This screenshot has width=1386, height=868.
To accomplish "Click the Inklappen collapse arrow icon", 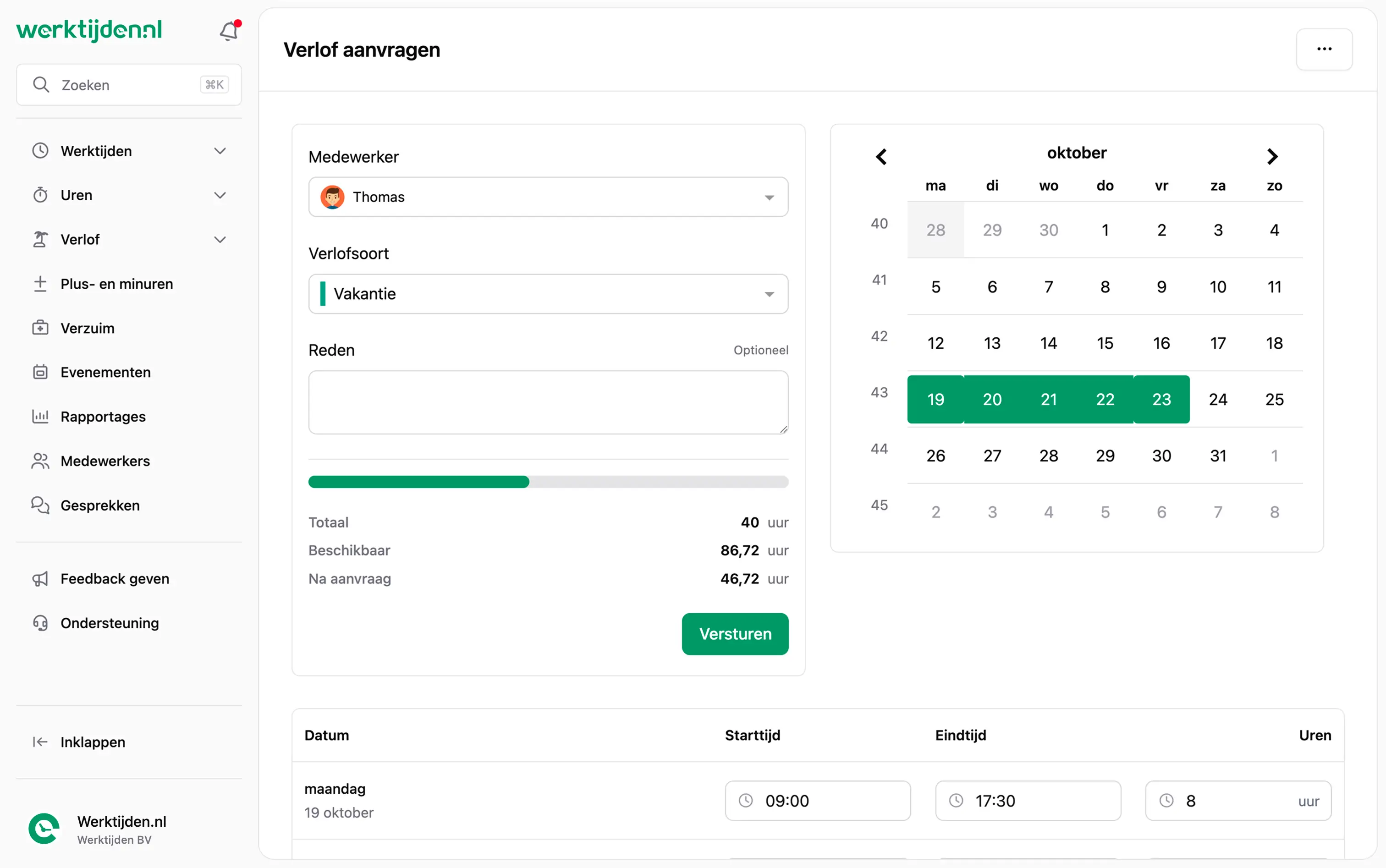I will (x=40, y=742).
